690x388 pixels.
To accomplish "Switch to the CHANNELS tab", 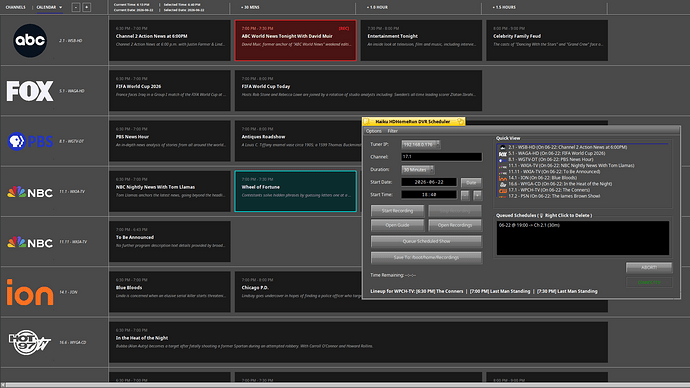I will [x=15, y=7].
